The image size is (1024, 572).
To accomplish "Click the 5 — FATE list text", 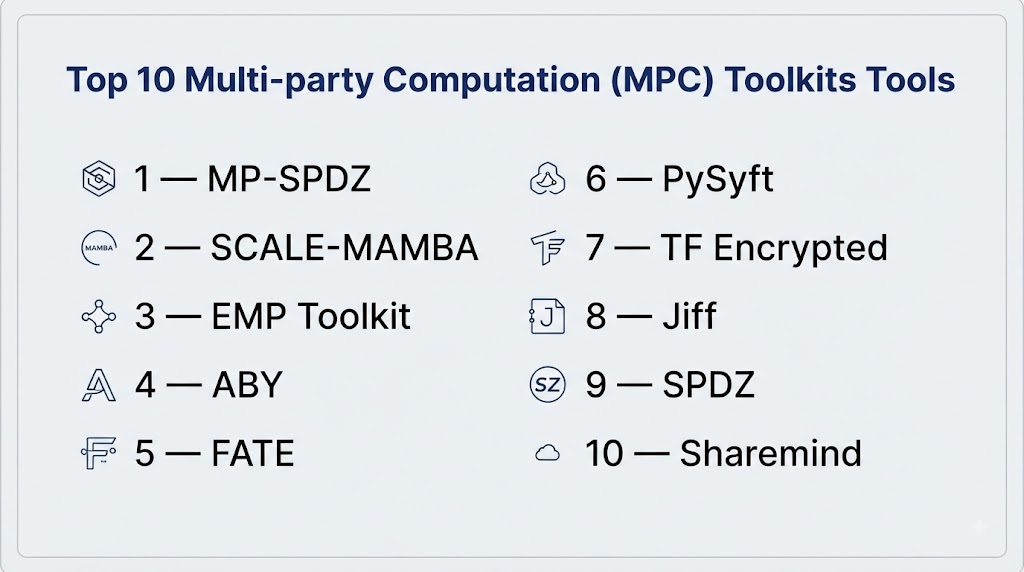I will click(x=214, y=453).
